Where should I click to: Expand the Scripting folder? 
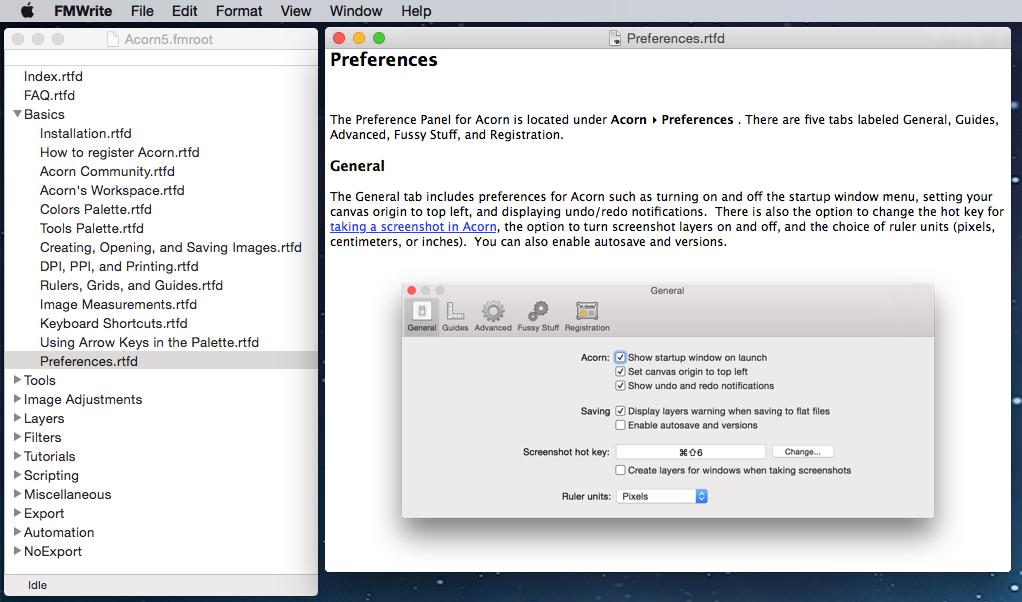pos(18,475)
